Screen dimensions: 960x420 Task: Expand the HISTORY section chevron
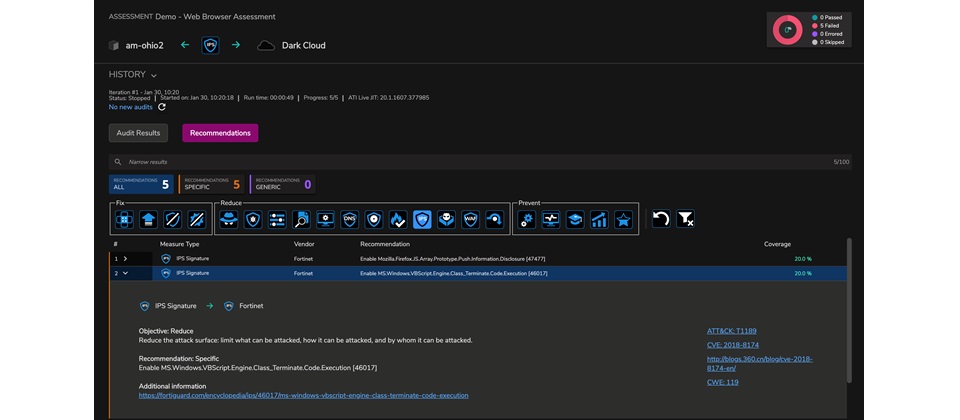(154, 75)
